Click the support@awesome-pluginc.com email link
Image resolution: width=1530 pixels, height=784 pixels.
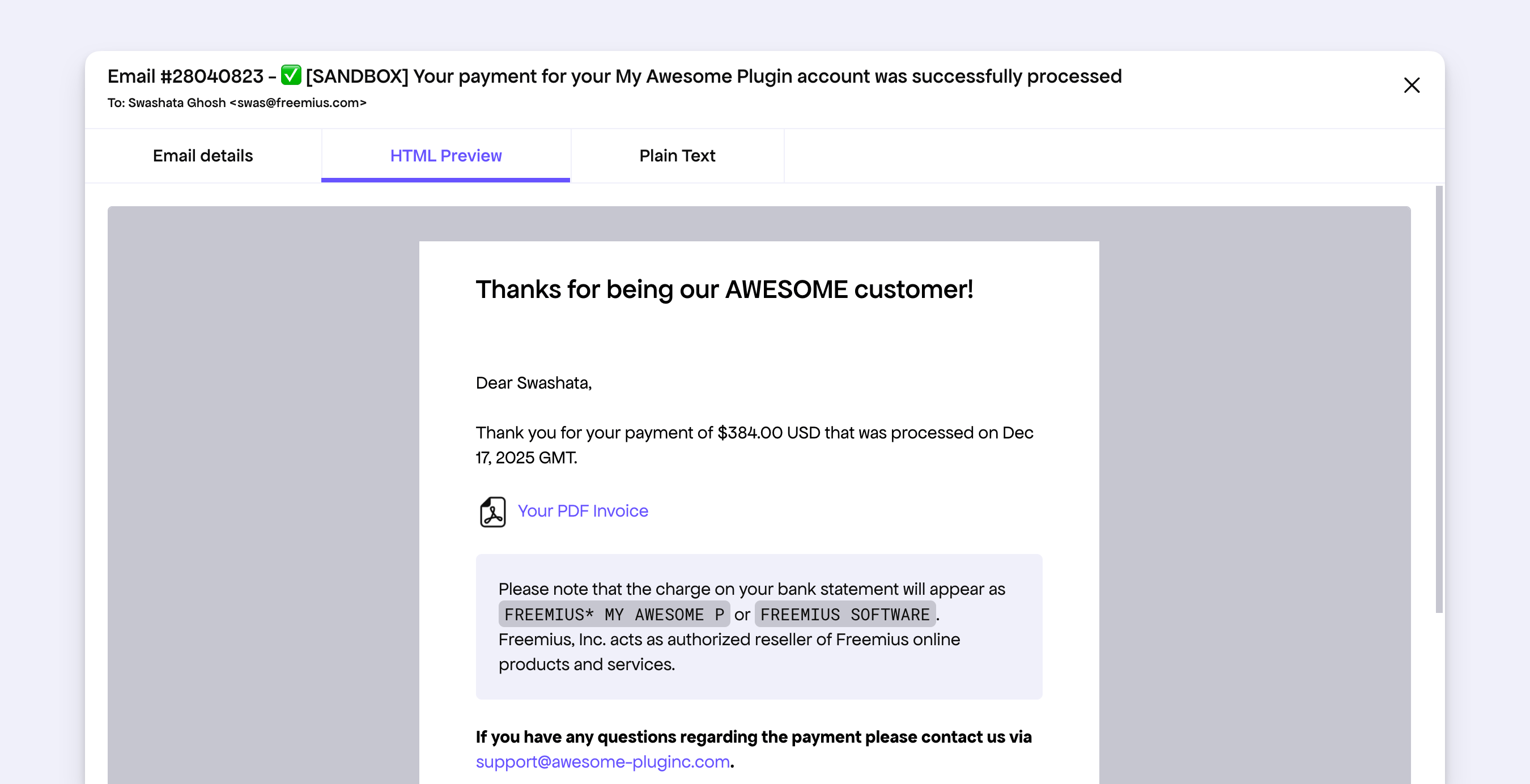point(603,762)
